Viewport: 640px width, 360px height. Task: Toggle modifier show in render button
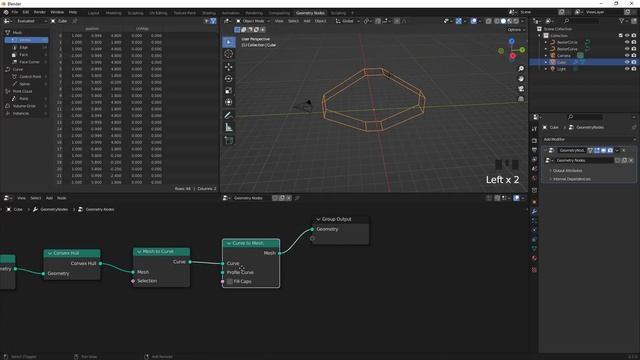(x=610, y=150)
